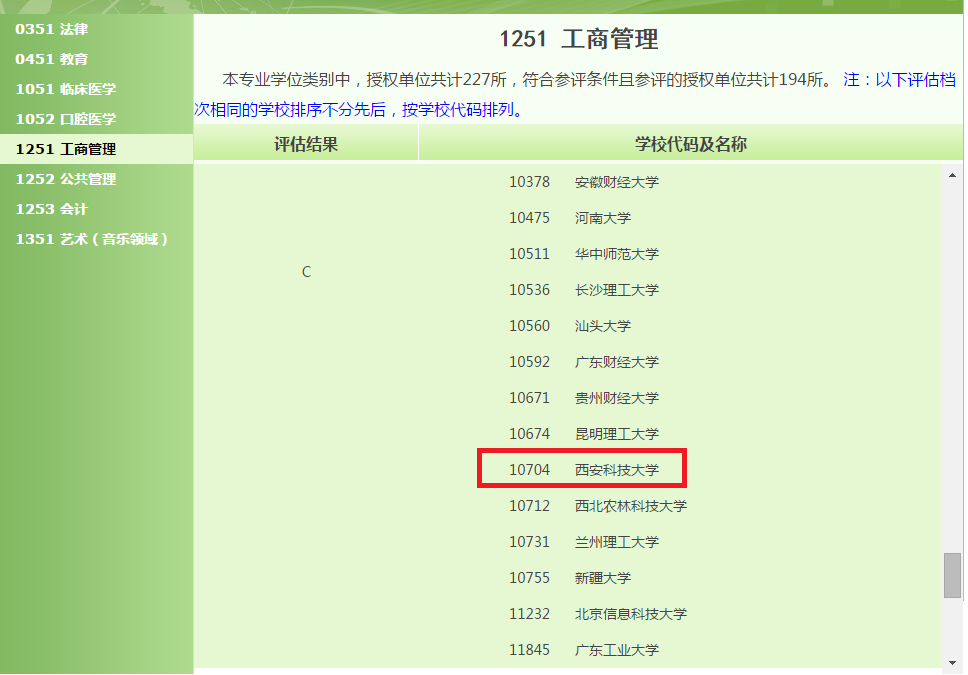Screen dimensions: 968x675
Task: Click the 西北农林科技大学 entry
Action: (x=630, y=506)
